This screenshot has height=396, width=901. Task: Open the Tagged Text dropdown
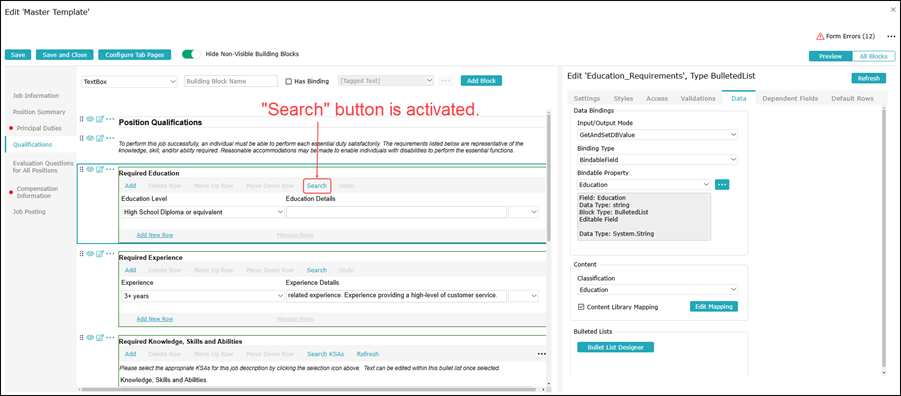(386, 81)
